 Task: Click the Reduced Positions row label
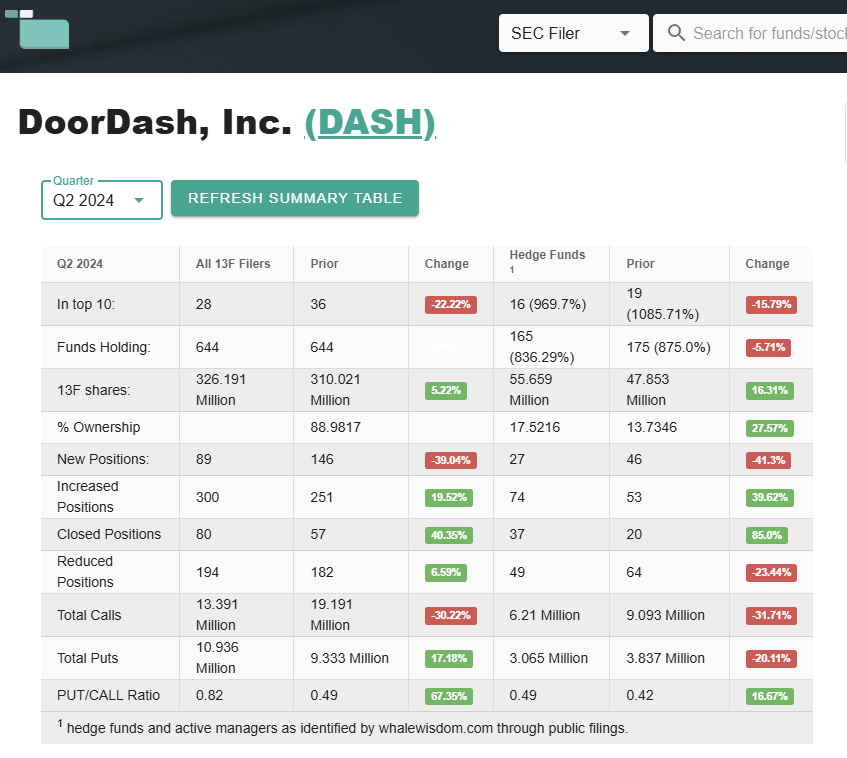point(85,572)
